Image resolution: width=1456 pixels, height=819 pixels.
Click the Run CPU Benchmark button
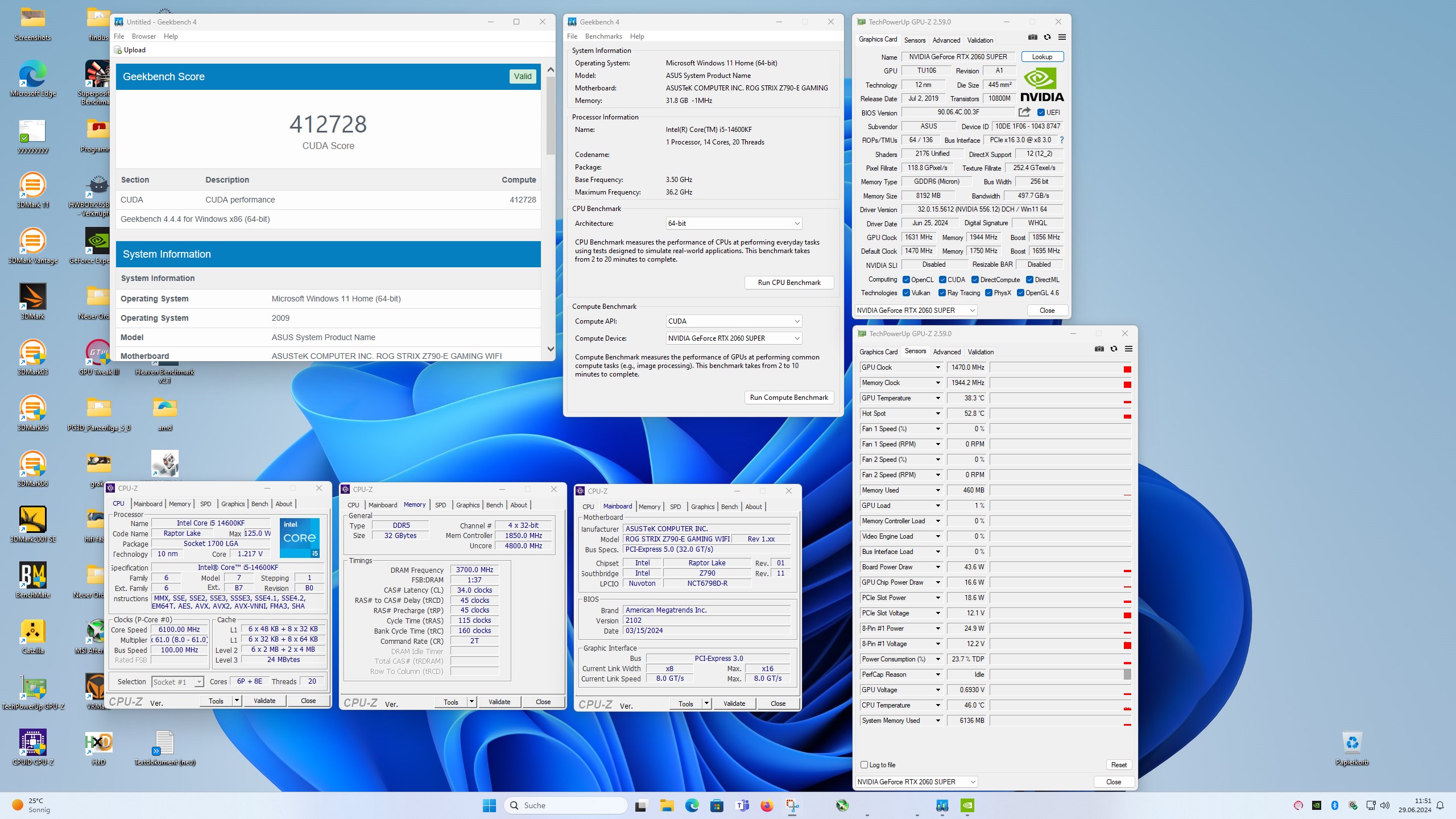pos(789,283)
